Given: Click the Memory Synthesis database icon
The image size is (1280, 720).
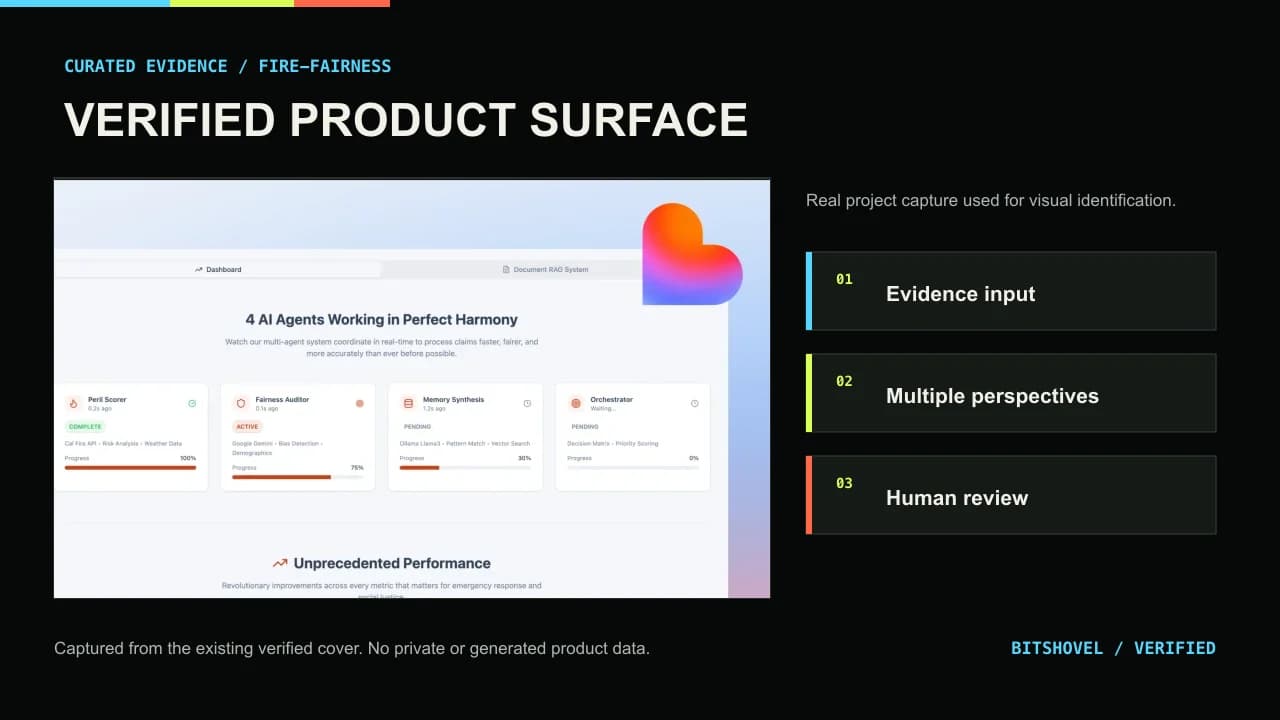Looking at the screenshot, I should tap(408, 403).
